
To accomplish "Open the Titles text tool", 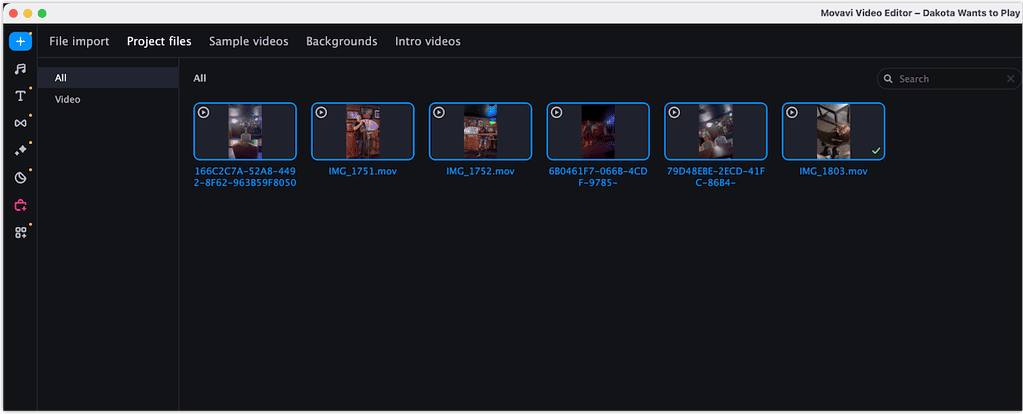I will (x=20, y=96).
